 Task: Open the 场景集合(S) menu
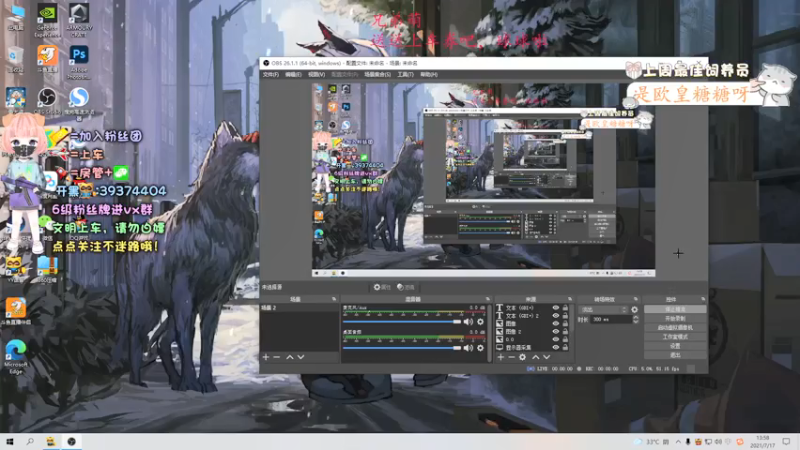pos(378,74)
